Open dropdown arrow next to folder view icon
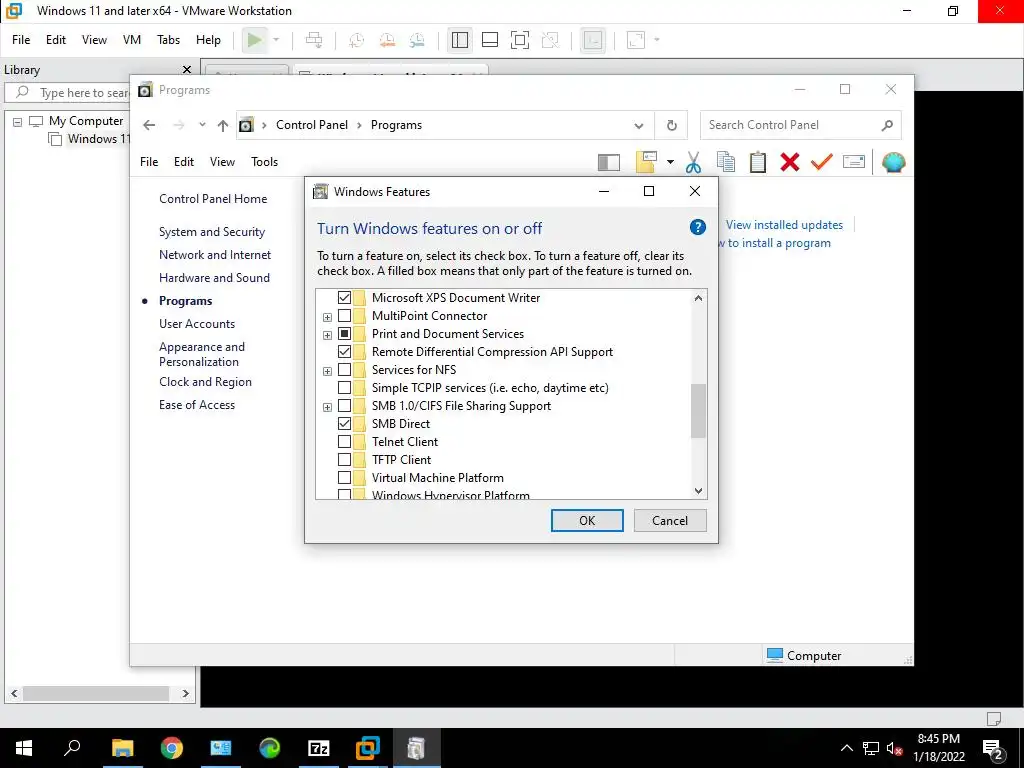1024x768 pixels. click(x=670, y=162)
